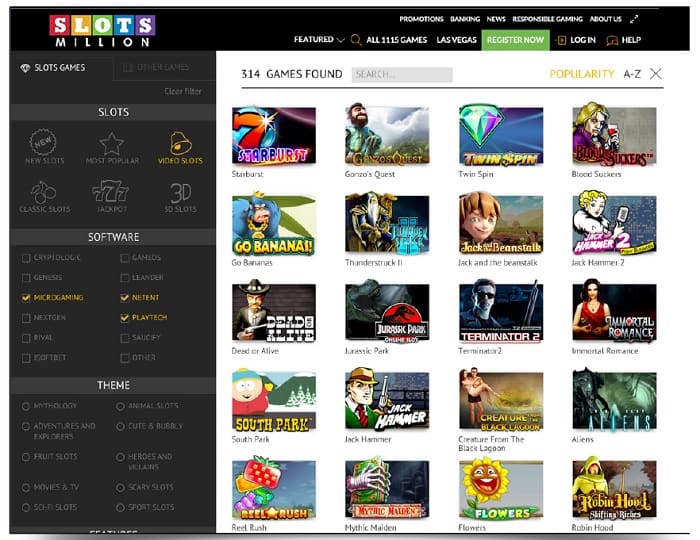Screen dimensions: 700x540
Task: Open the Promotions menu item
Action: [x=421, y=19]
